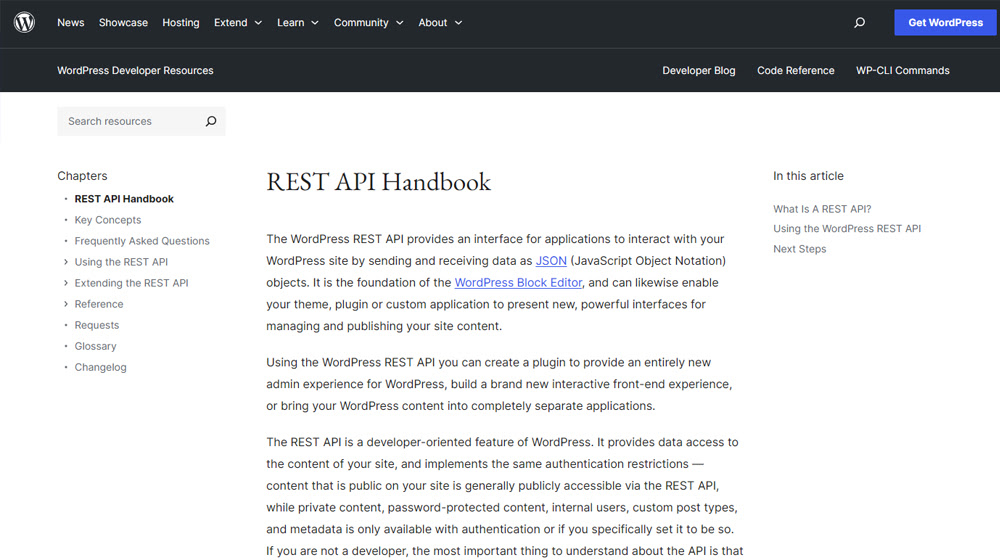Jump to Next Steps section
The height and width of the screenshot is (560, 1000).
coord(799,249)
